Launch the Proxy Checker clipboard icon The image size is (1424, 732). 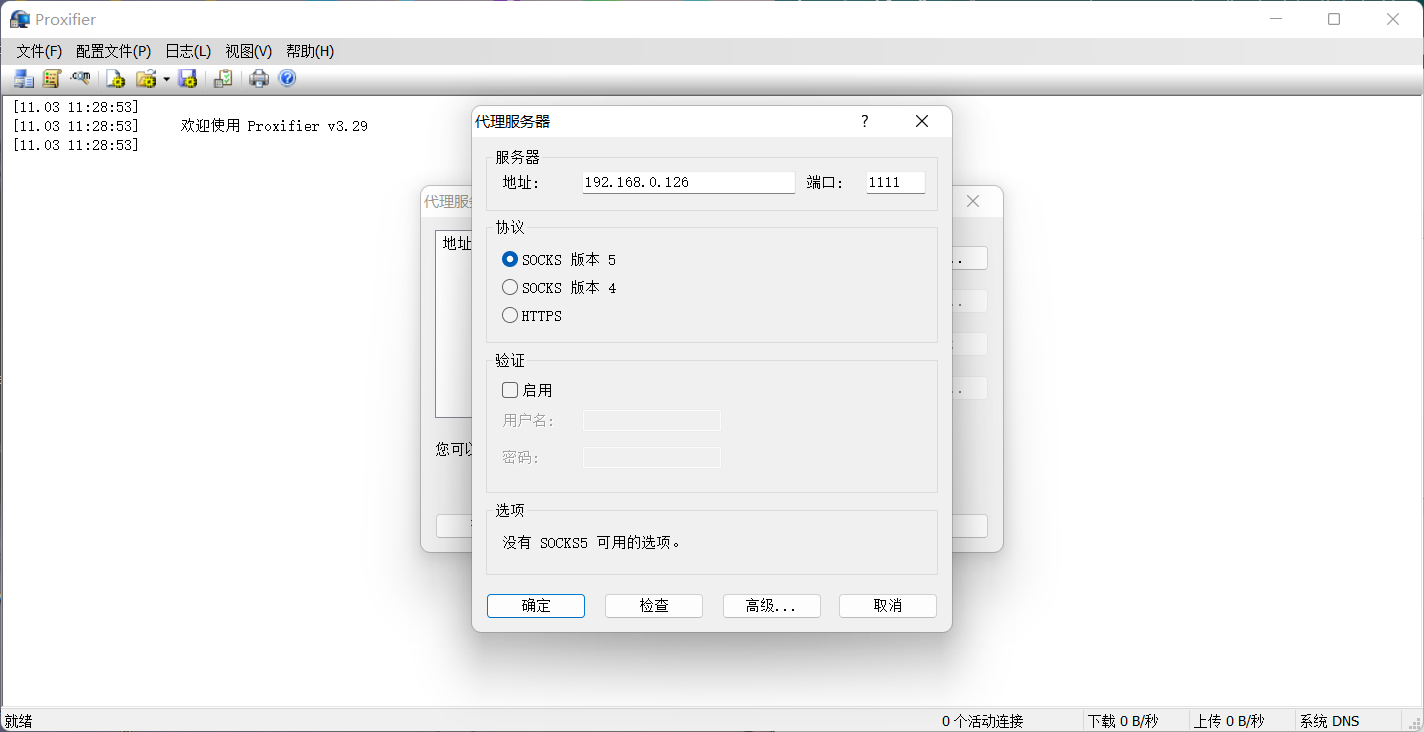point(223,79)
